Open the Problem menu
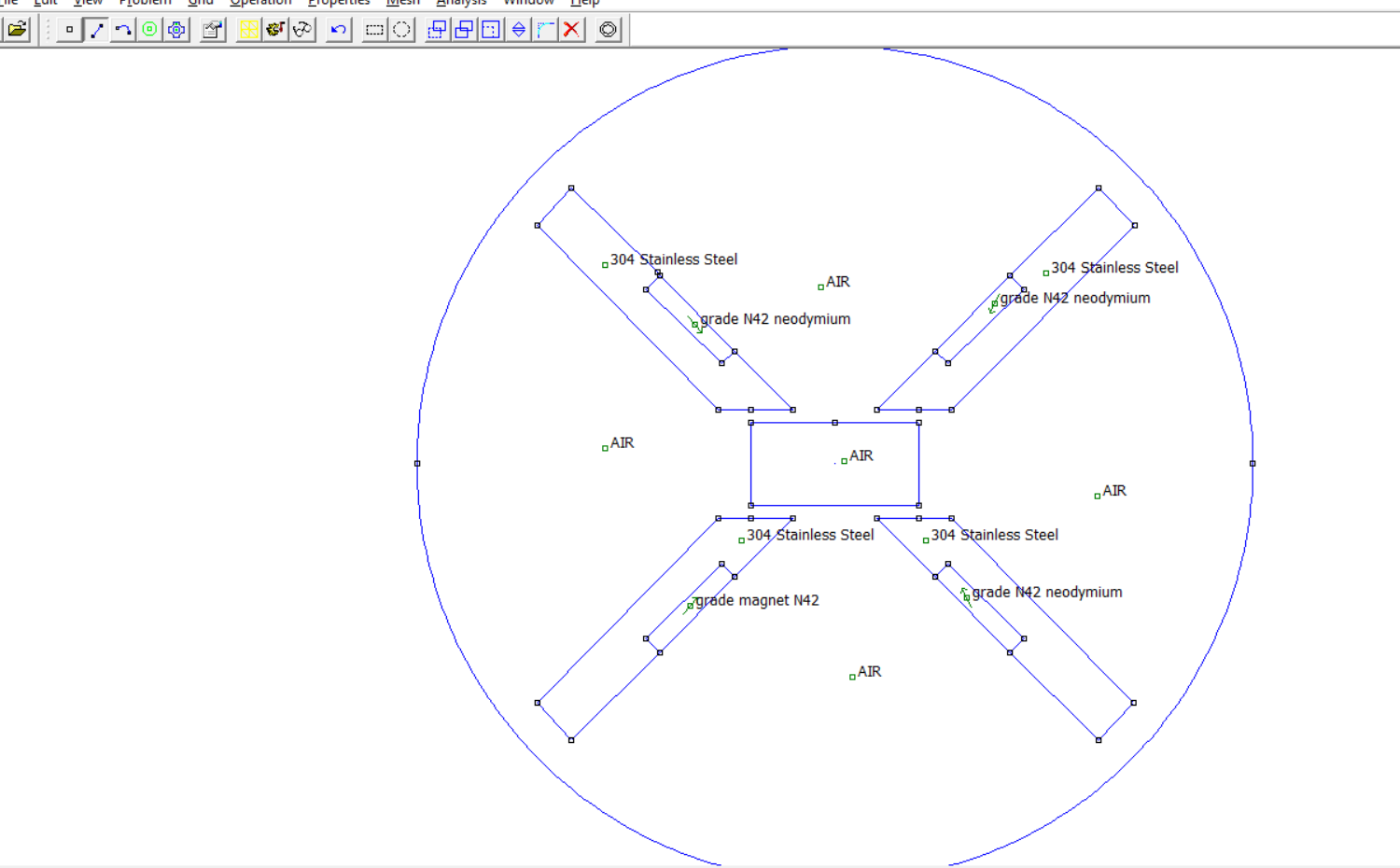Image resolution: width=1400 pixels, height=868 pixels. coord(145,3)
